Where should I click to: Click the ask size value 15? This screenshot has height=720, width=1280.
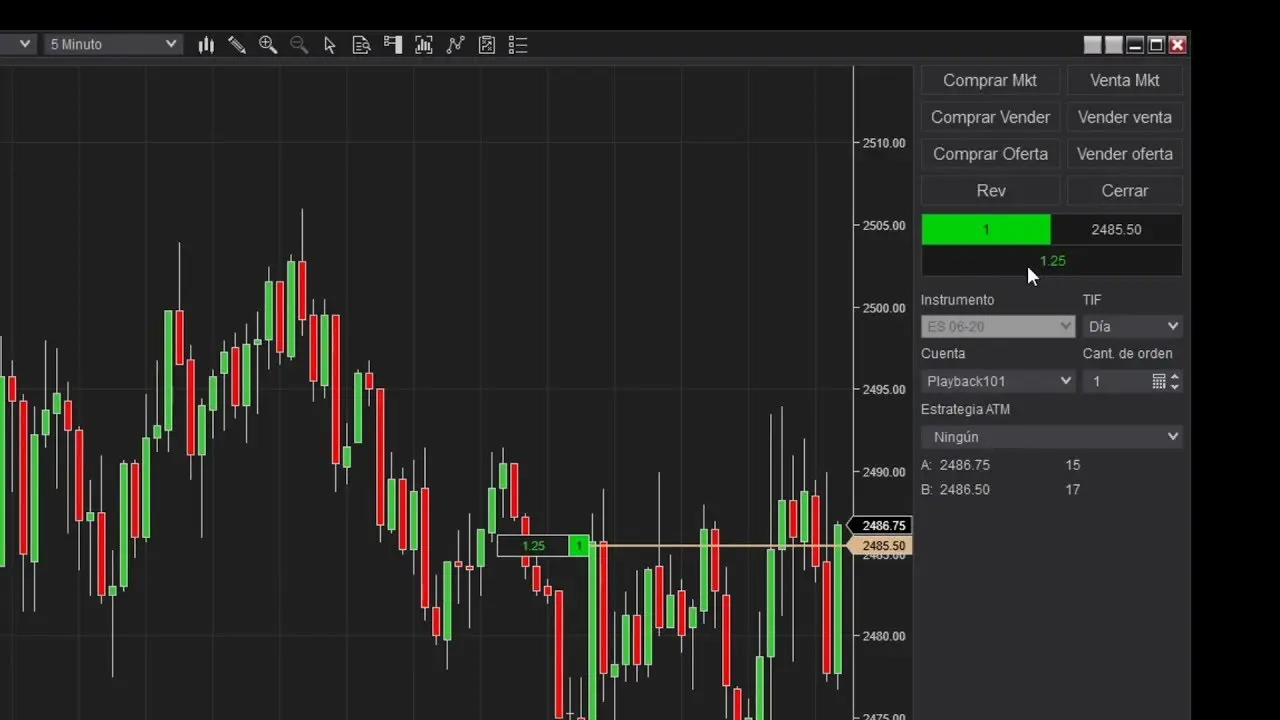point(1073,465)
